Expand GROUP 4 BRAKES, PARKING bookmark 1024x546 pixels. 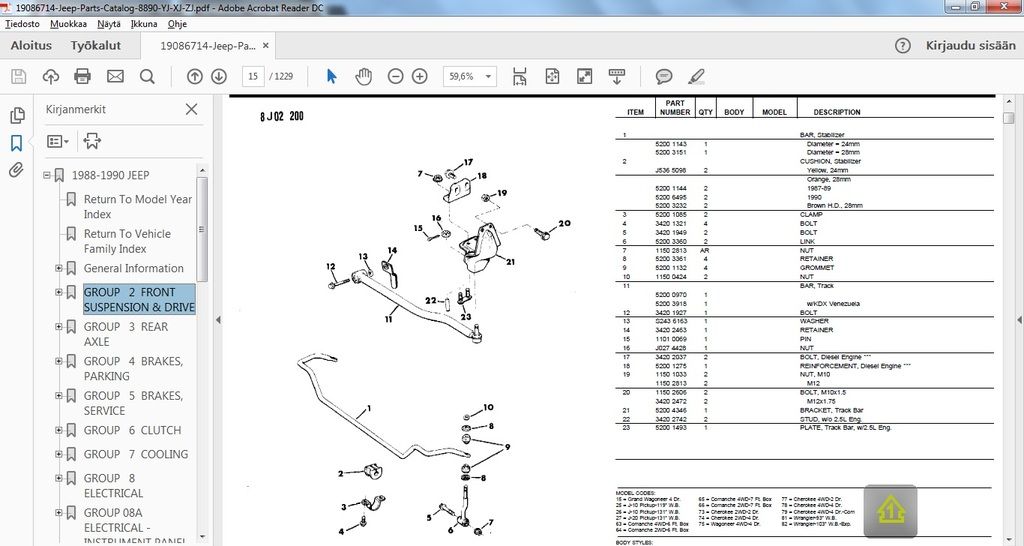pos(59,361)
